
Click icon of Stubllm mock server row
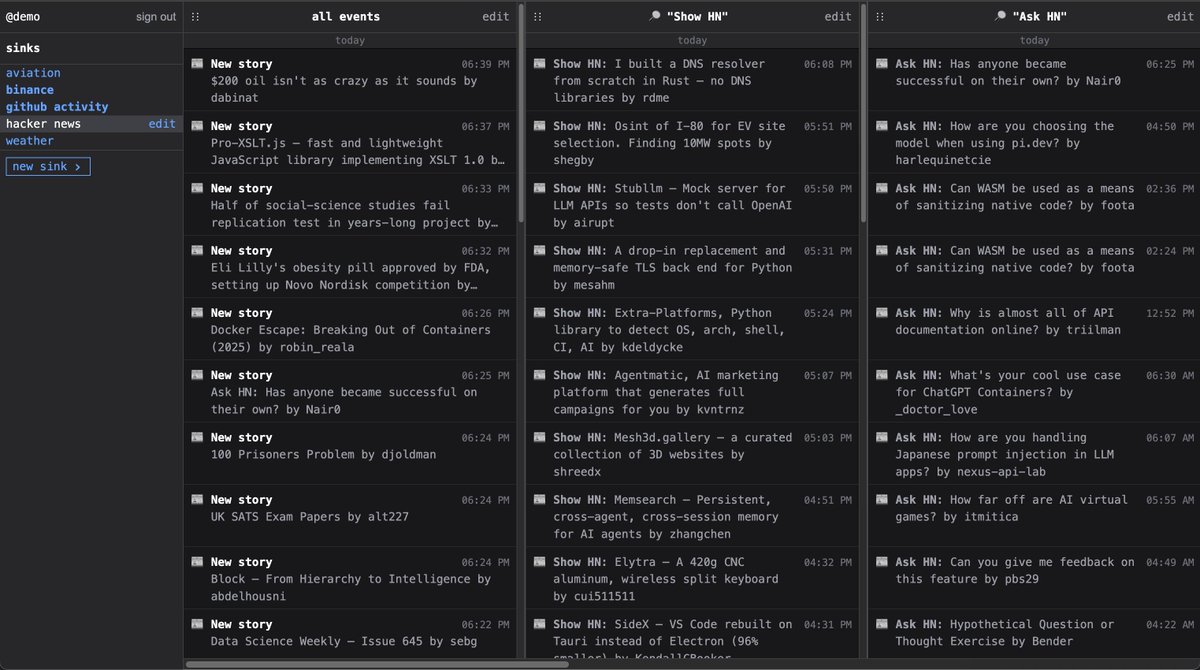coord(540,188)
